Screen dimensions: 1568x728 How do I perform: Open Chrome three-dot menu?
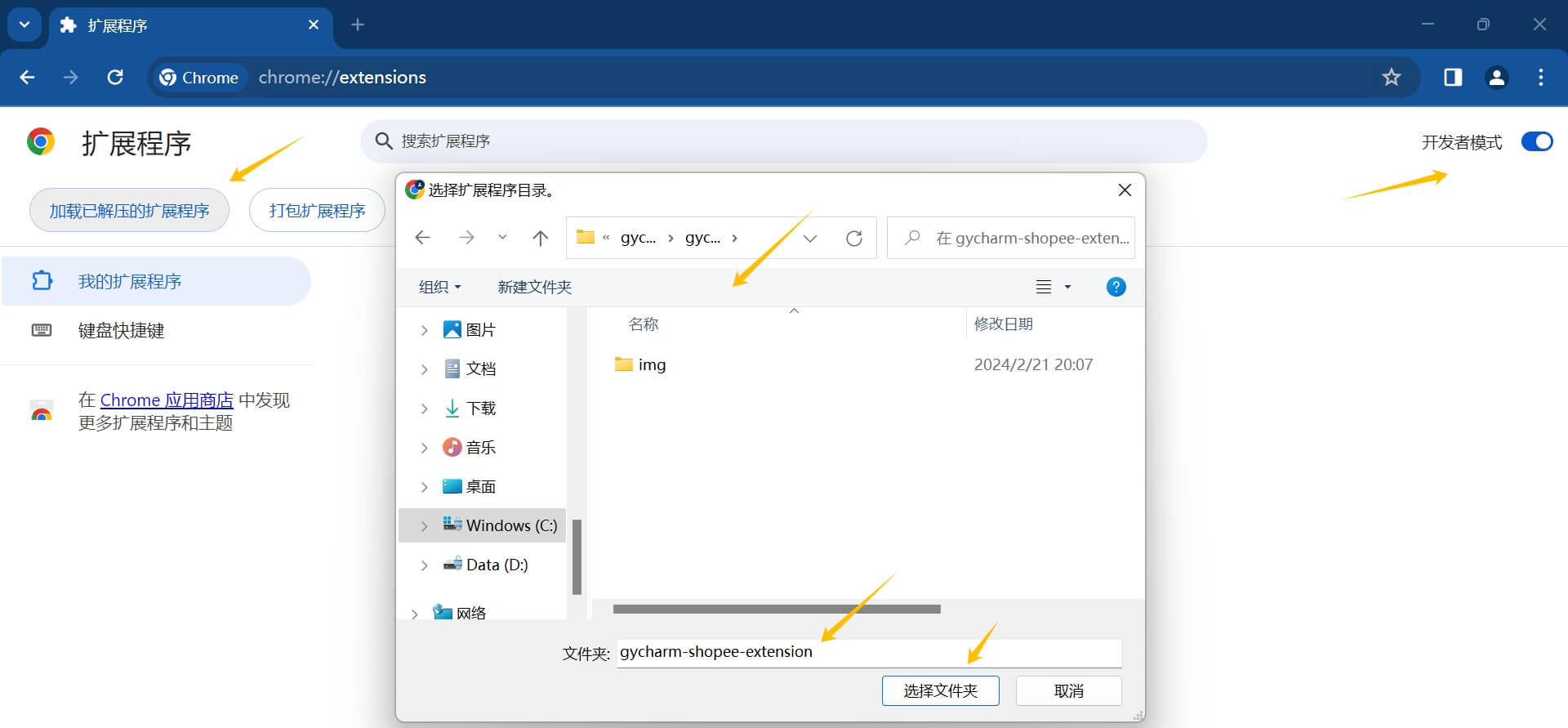coord(1541,77)
